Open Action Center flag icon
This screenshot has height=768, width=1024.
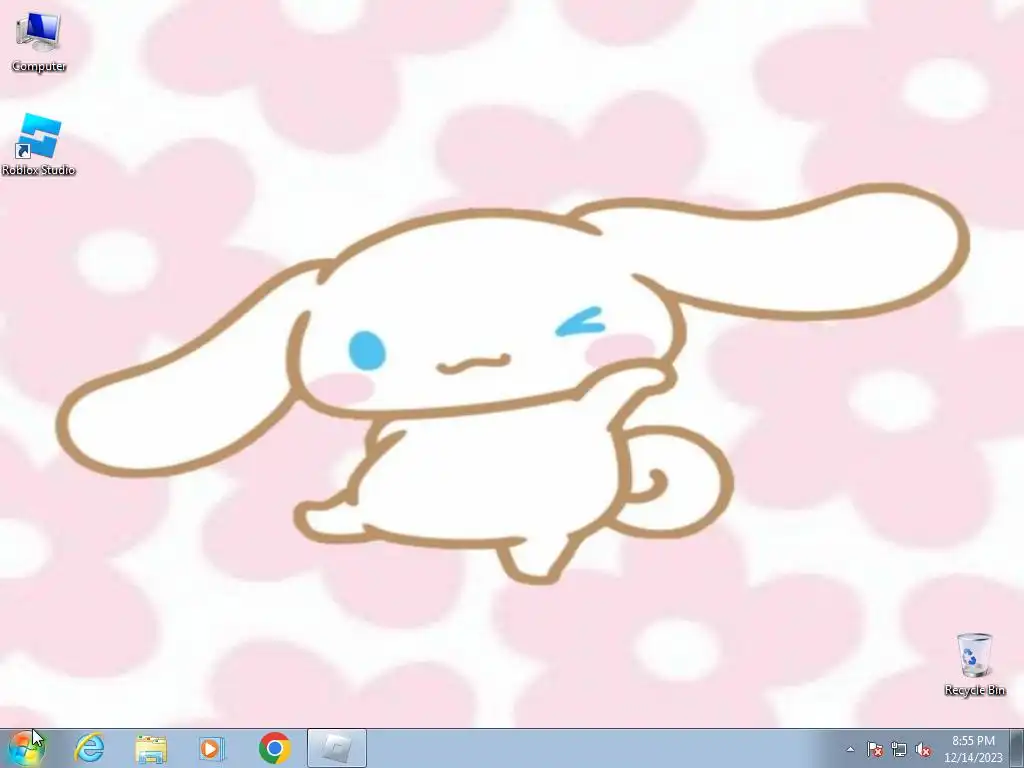875,749
